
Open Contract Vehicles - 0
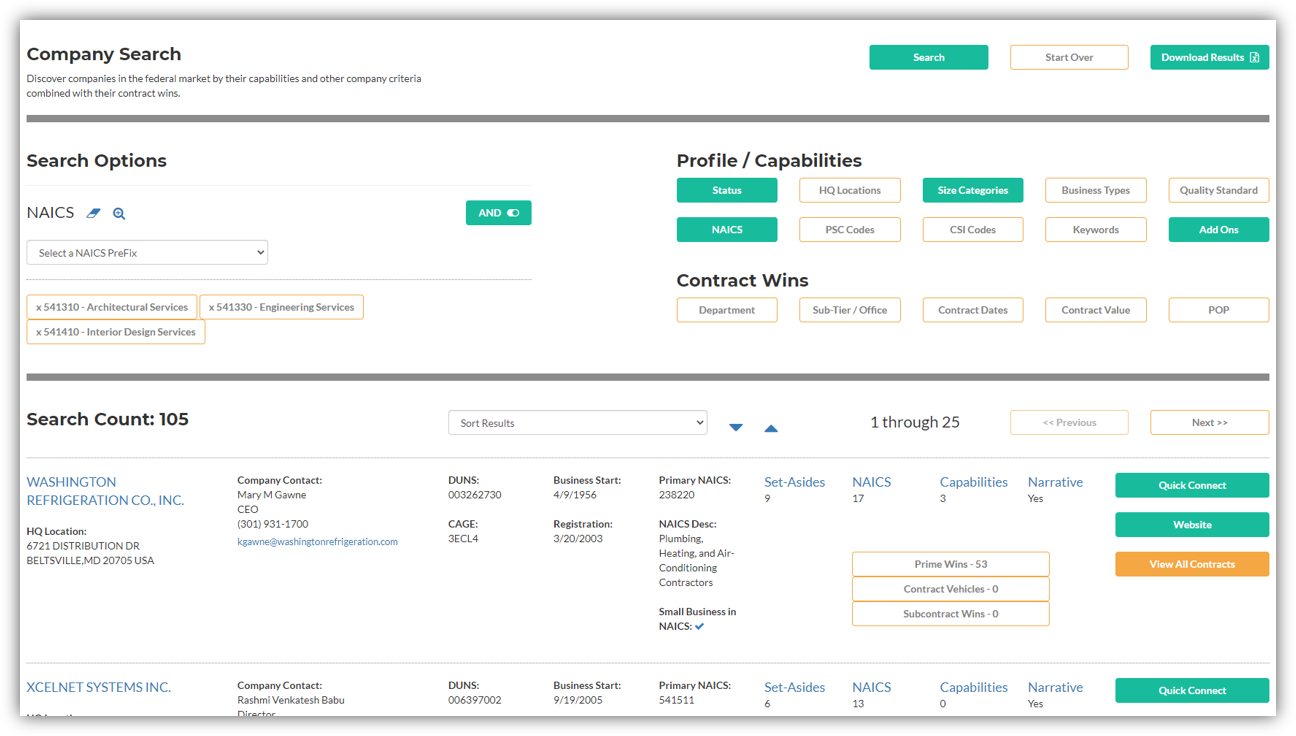[x=951, y=589]
